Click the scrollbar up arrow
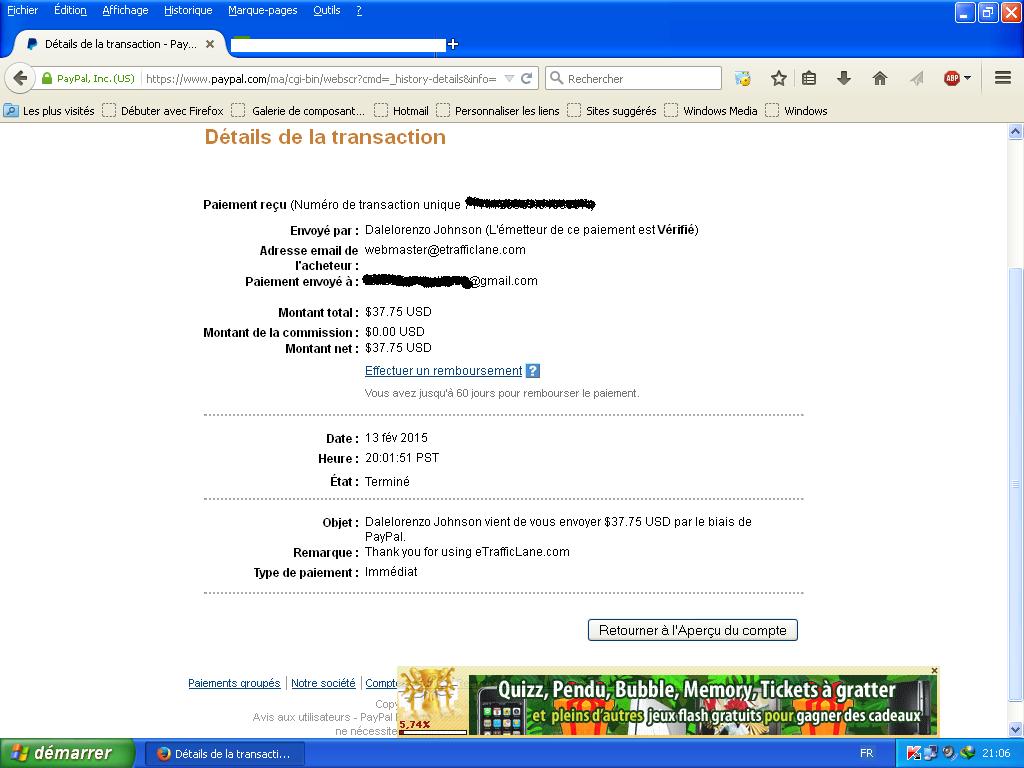 click(x=1016, y=132)
